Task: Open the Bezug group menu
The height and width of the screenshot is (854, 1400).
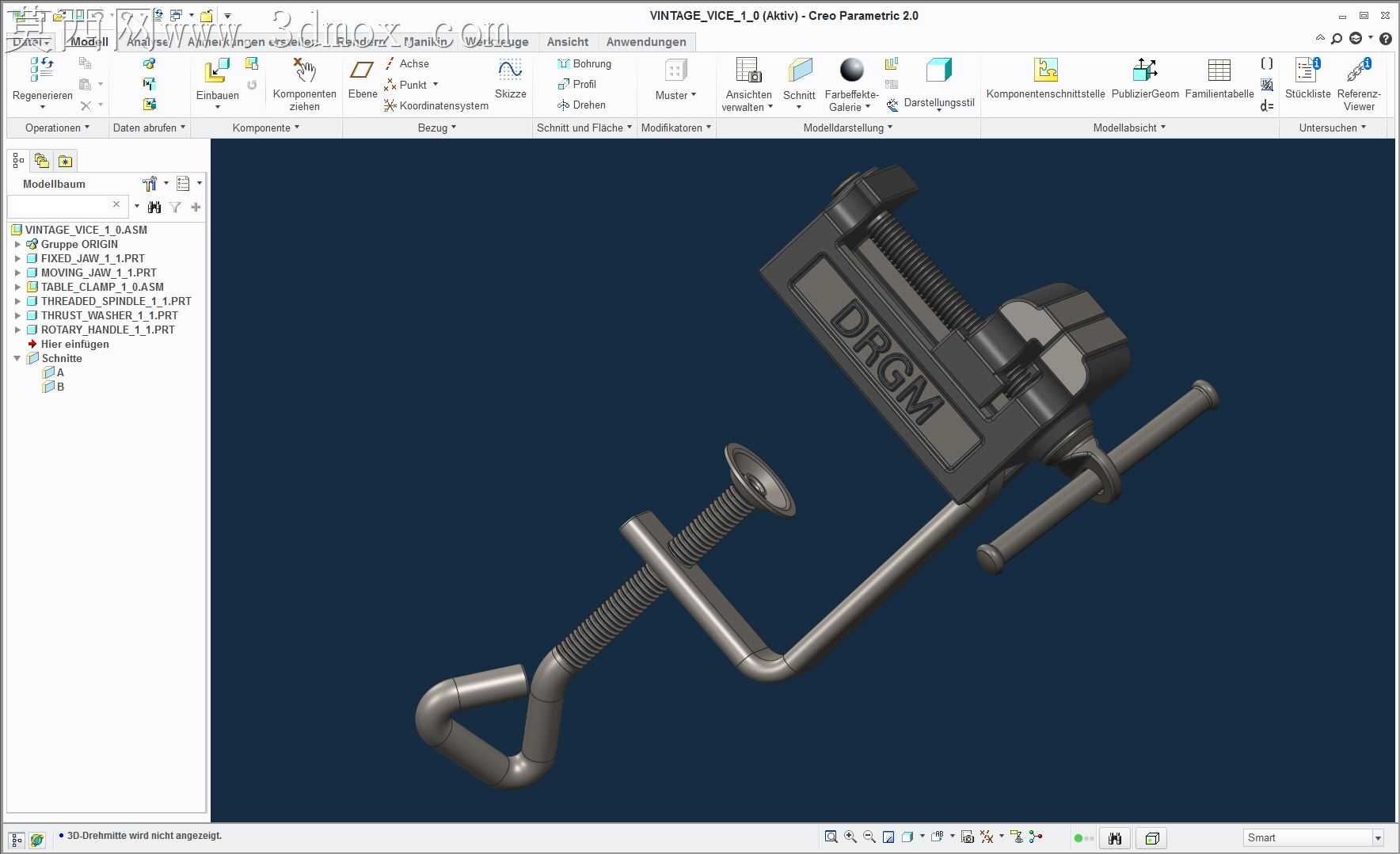Action: [x=437, y=128]
